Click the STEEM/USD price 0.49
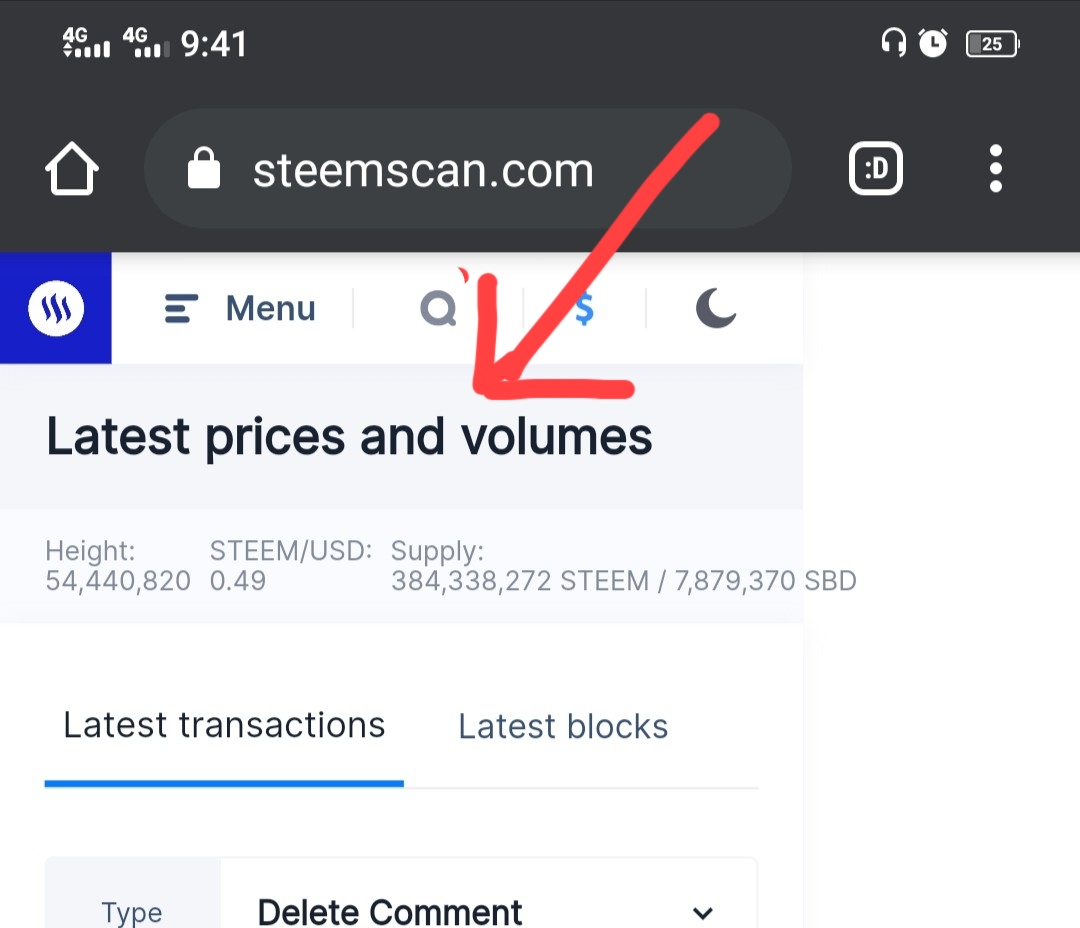The width and height of the screenshot is (1080, 928). coord(238,581)
